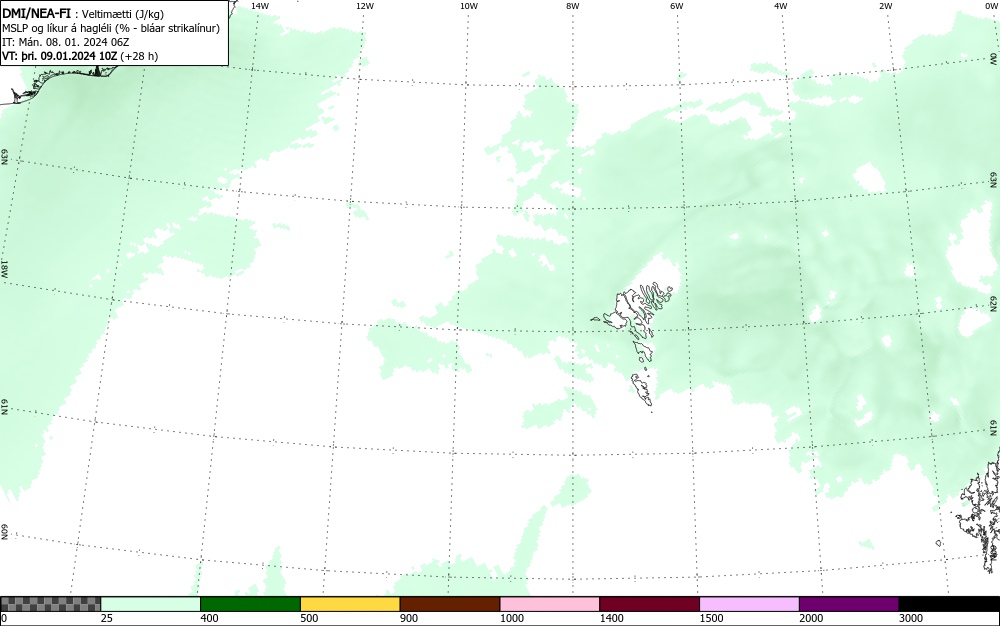Click the purple 2000–3000 legend swatch
Screen dimensions: 1000x626
[x=849, y=604]
